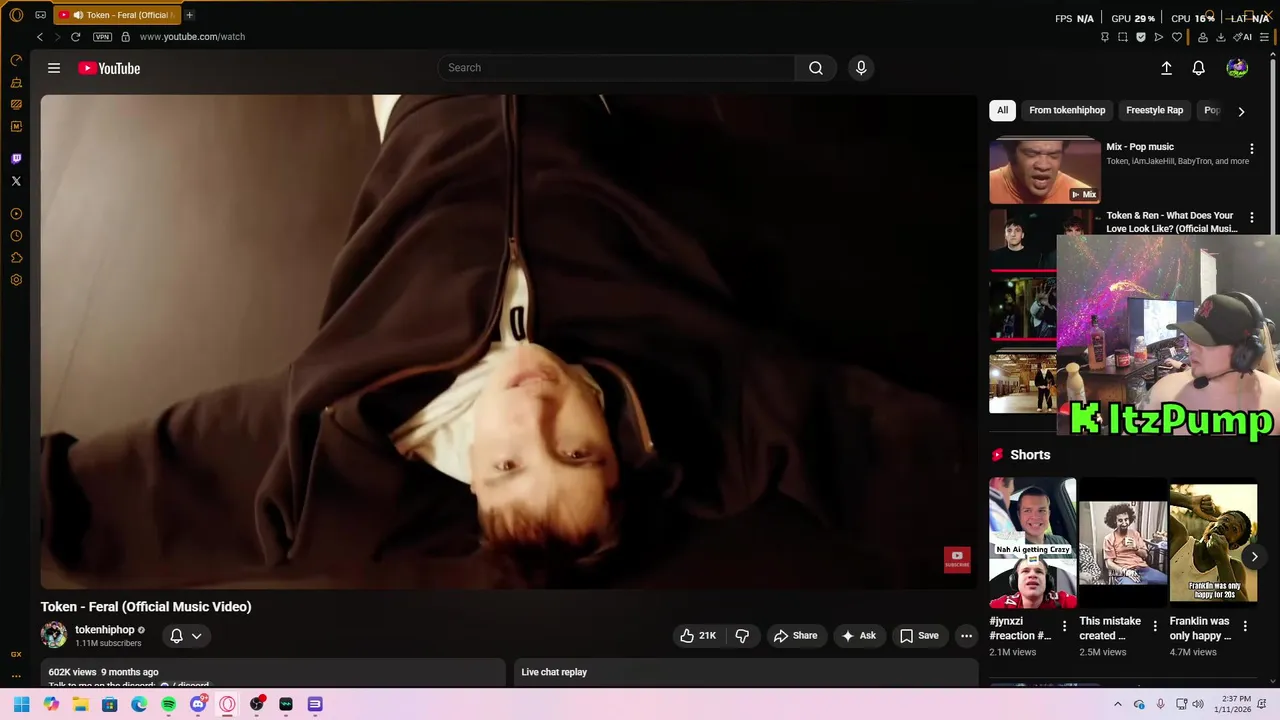Show hidden system tray icons
The image size is (1280, 720).
click(x=1117, y=704)
